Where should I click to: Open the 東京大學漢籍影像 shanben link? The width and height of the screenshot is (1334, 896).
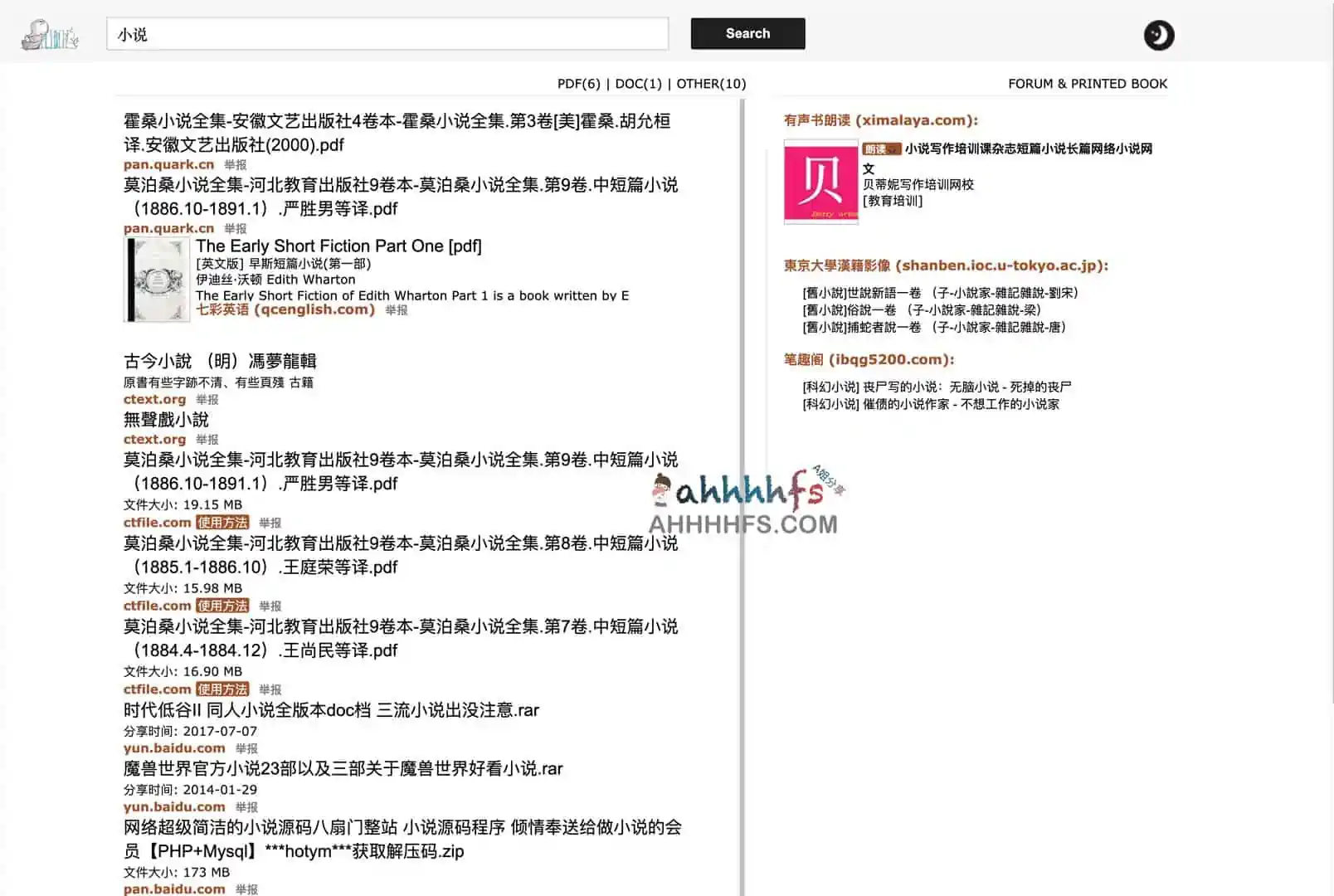[x=945, y=265]
